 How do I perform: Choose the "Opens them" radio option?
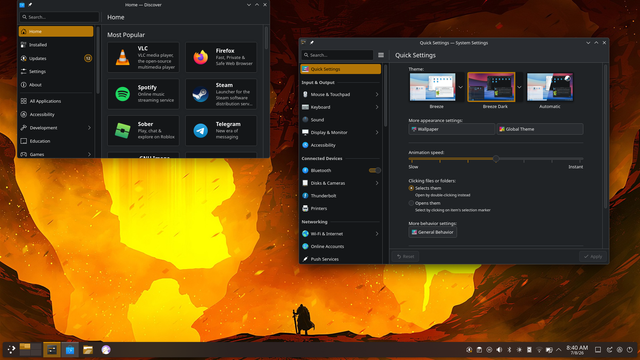411,203
